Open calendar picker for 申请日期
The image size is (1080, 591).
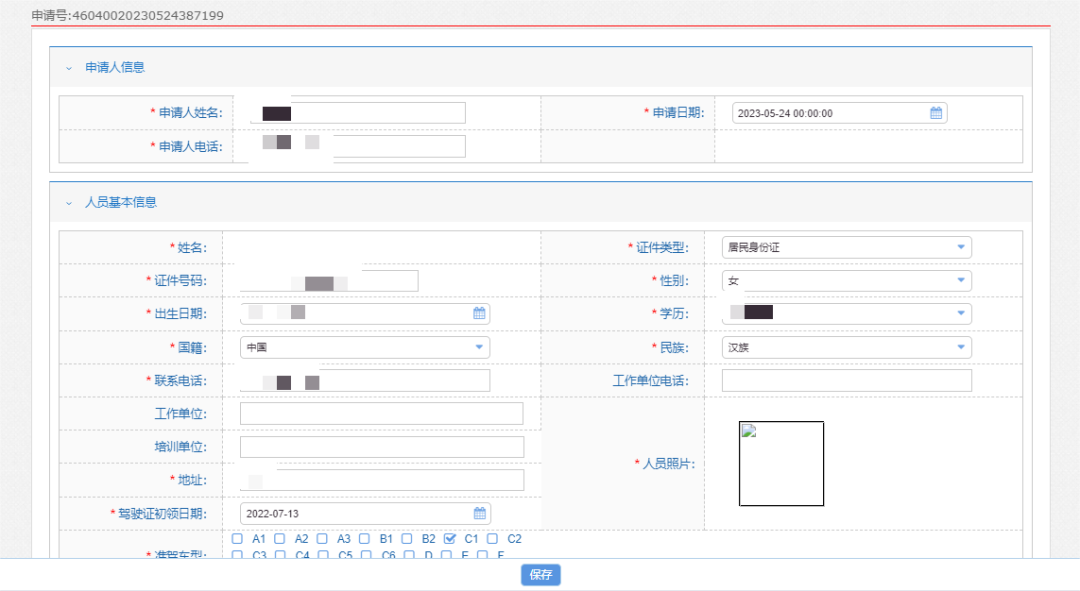point(935,113)
